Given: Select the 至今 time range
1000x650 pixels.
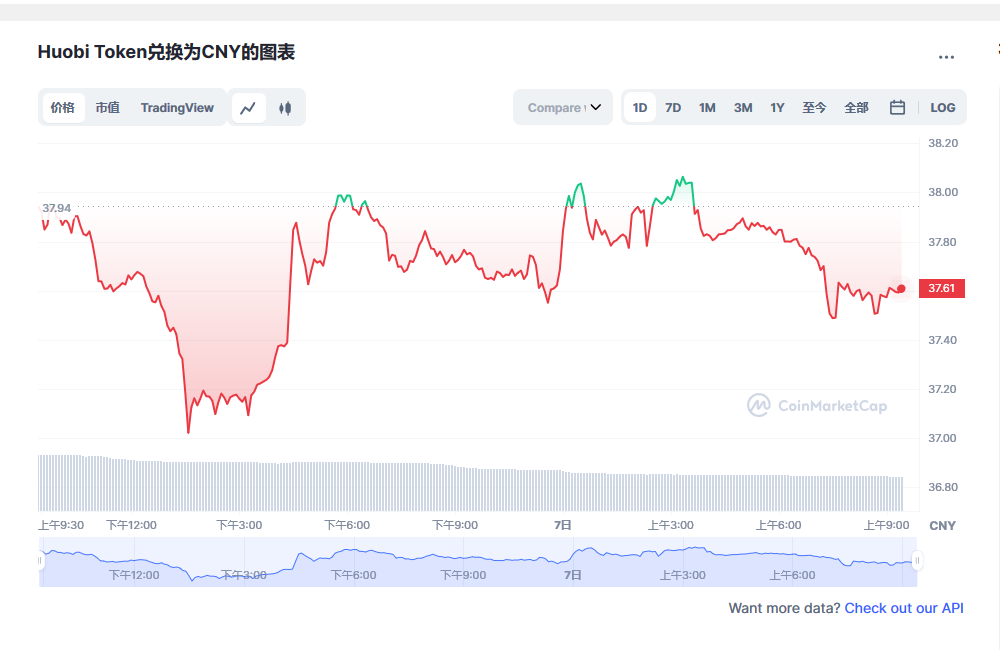Looking at the screenshot, I should (x=814, y=107).
